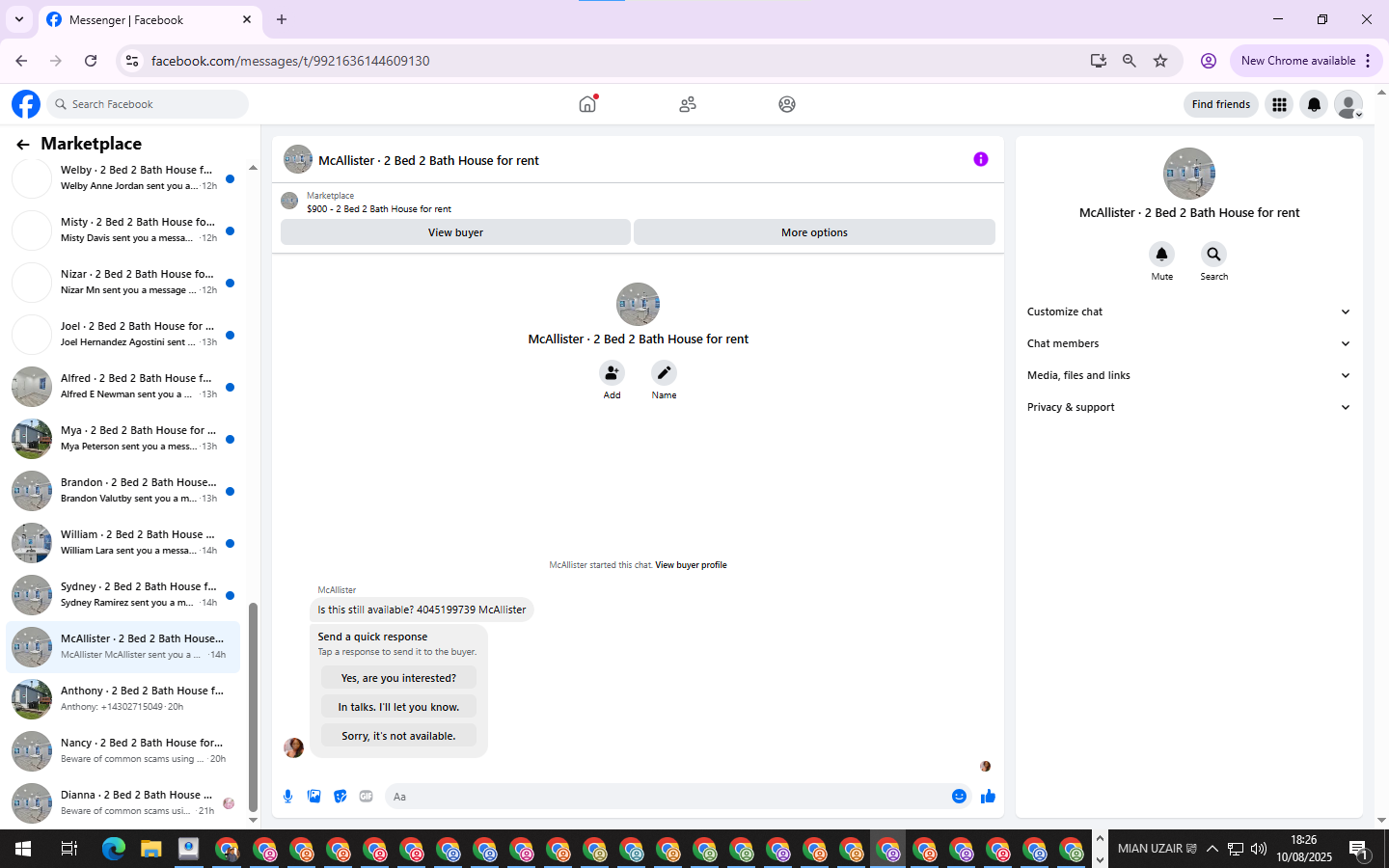Expand Privacy & support section
Image resolution: width=1389 pixels, height=868 pixels.
[1188, 407]
